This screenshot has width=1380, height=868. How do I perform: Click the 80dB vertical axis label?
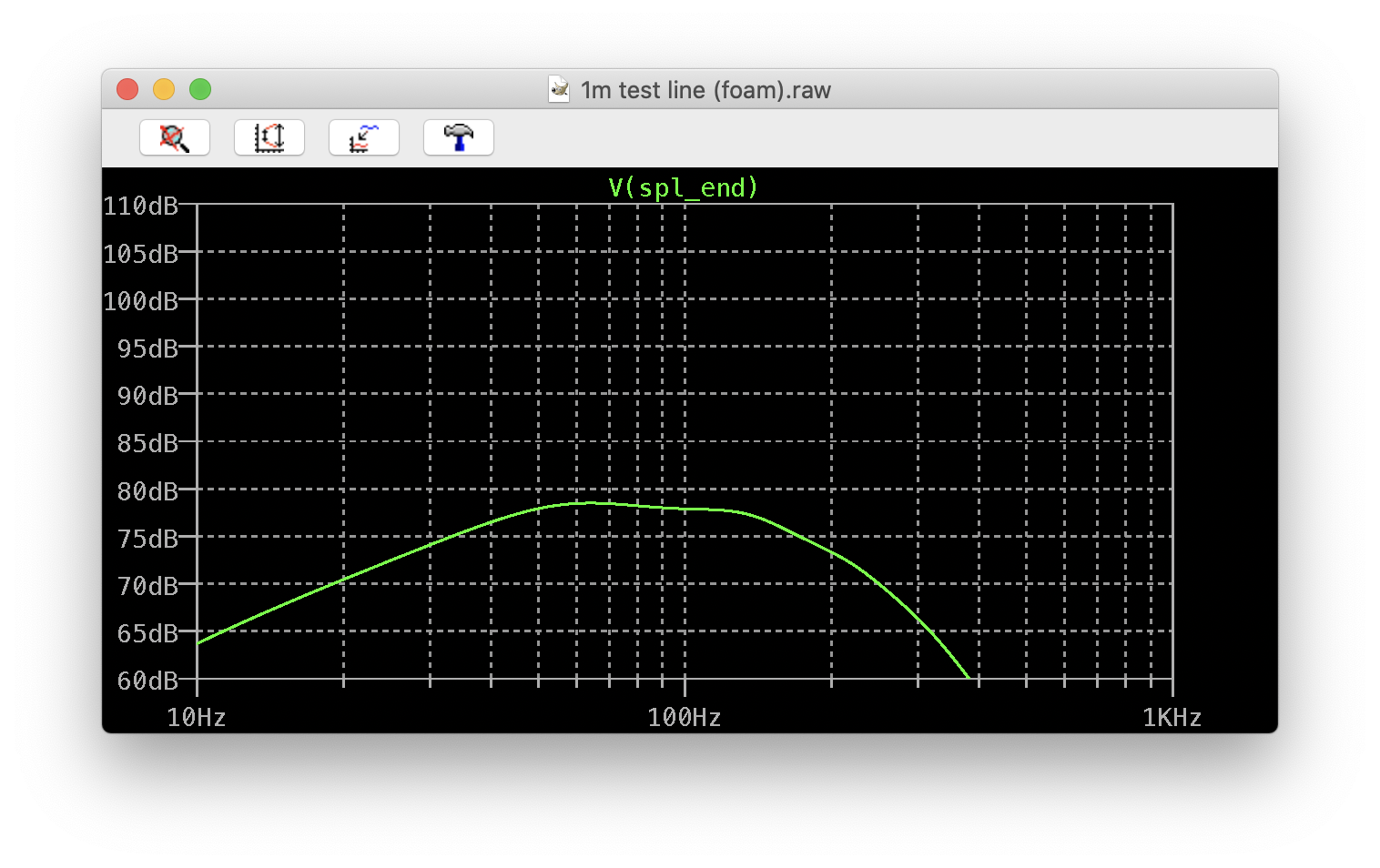point(147,491)
